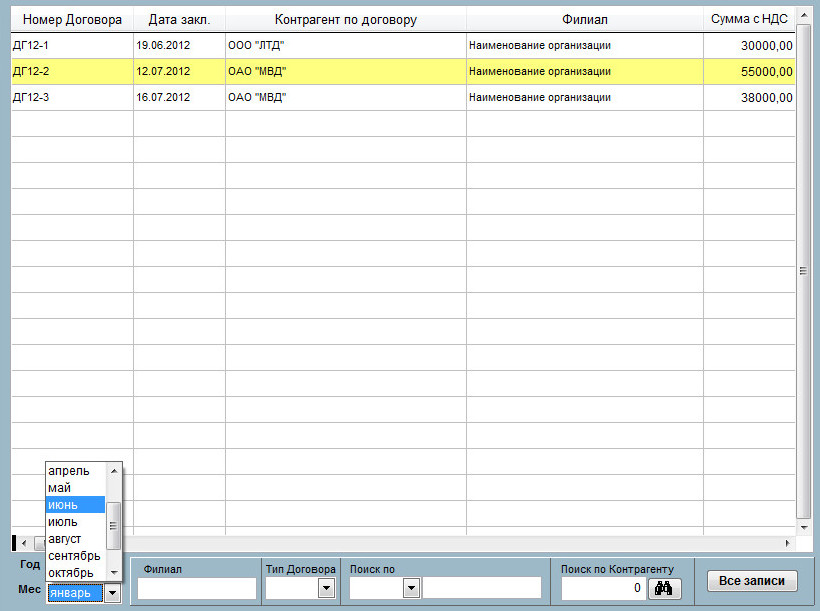Click table vertical scrollbar up arrow

[x=804, y=16]
